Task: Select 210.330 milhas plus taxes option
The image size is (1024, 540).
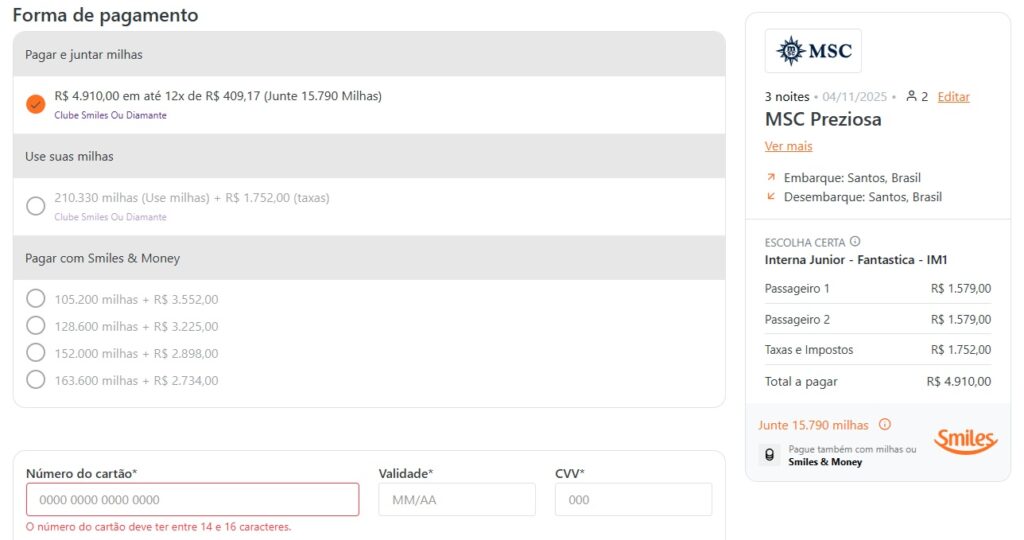Action: point(36,206)
